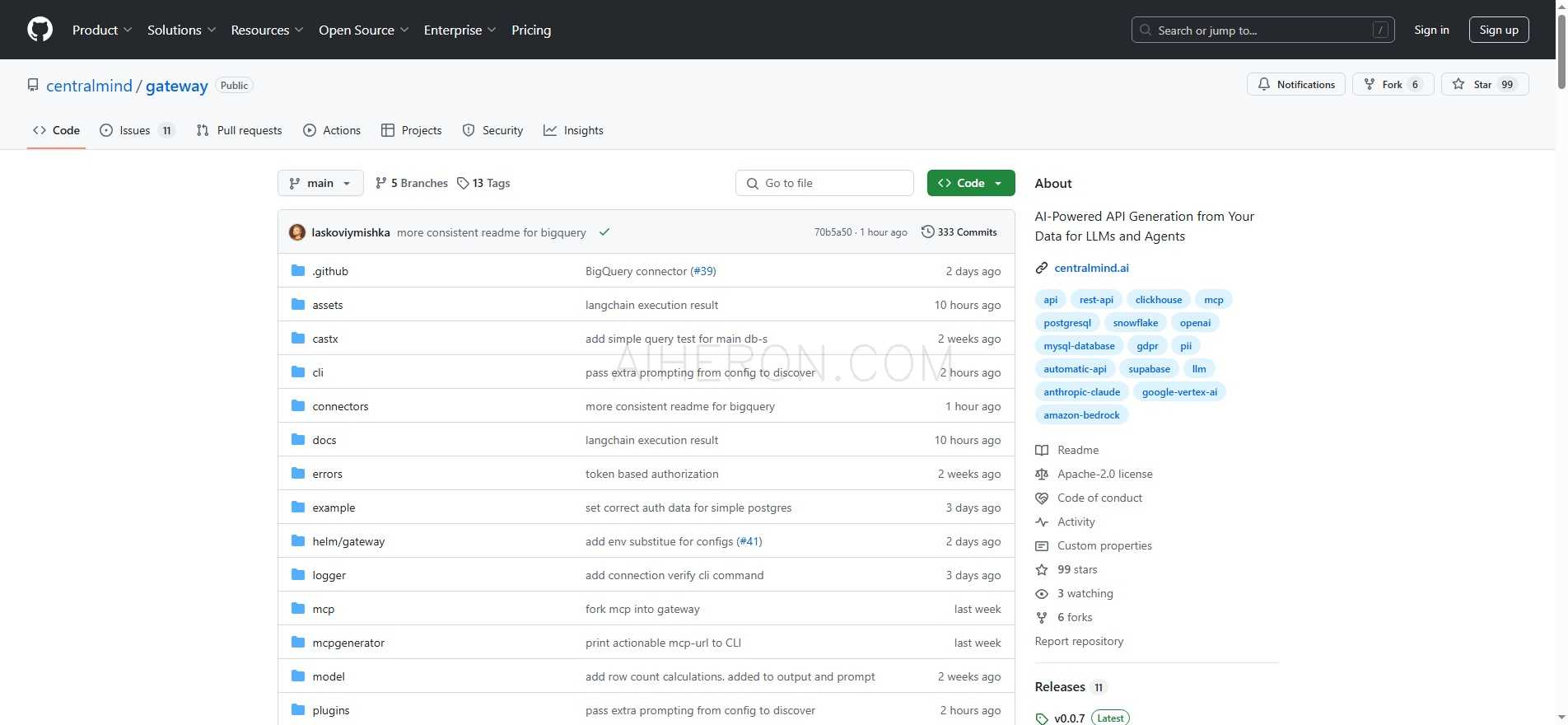View the 333 Commits history
The image size is (1568, 725).
point(959,232)
